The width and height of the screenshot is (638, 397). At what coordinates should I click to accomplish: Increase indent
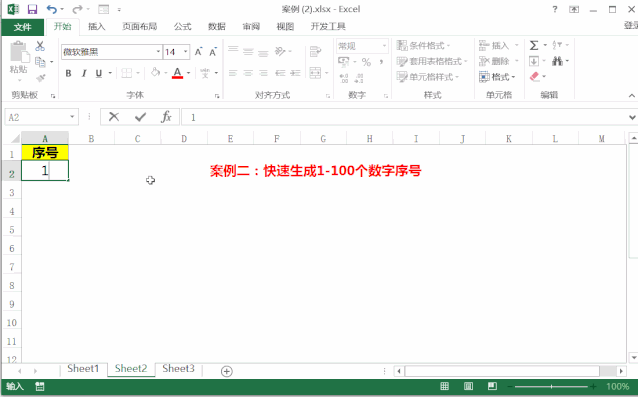click(x=295, y=73)
